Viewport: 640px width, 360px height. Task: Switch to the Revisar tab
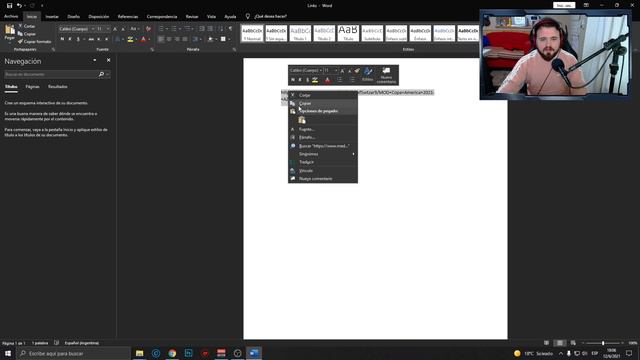[x=192, y=17]
